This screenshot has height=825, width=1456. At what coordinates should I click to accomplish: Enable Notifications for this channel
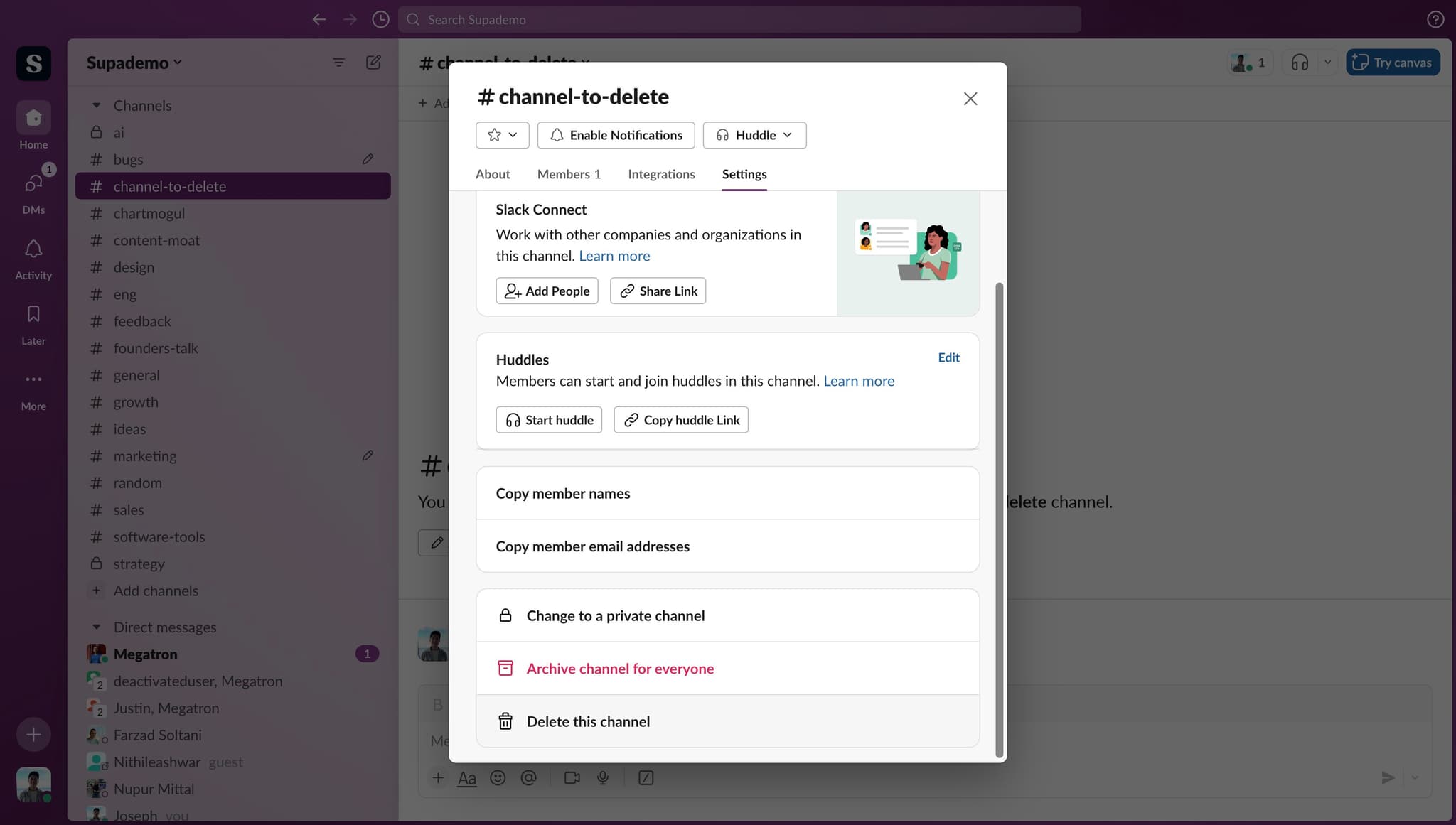pos(616,135)
